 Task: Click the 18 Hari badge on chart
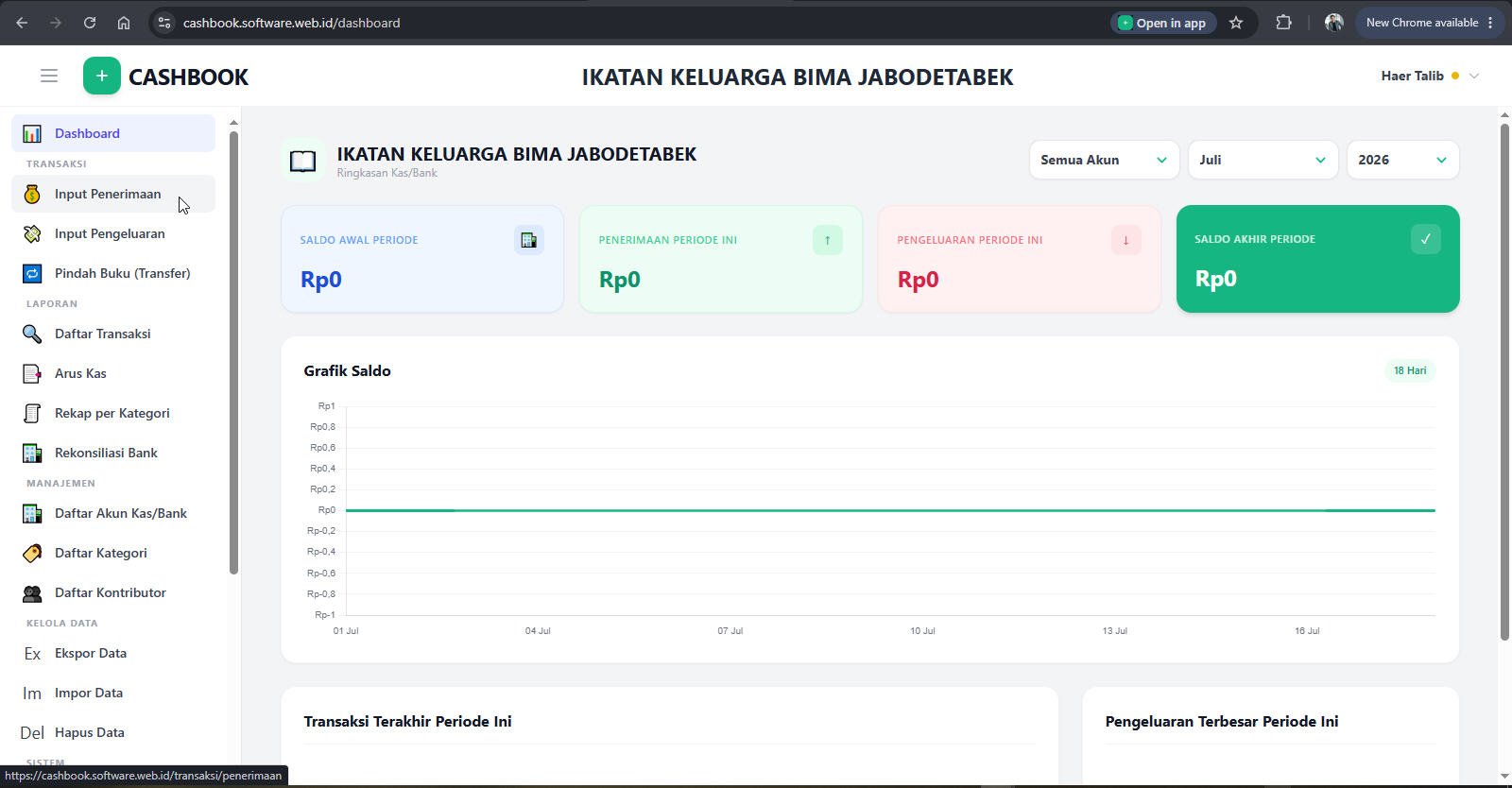click(1410, 370)
